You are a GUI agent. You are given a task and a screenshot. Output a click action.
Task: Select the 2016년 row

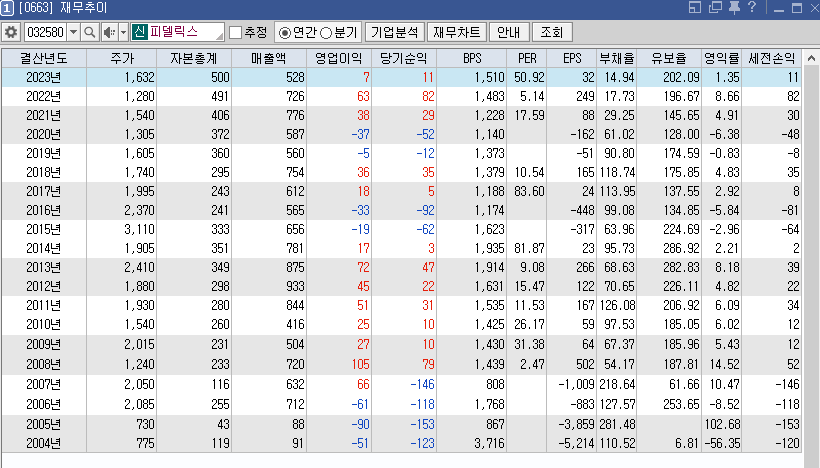[x=402, y=210]
